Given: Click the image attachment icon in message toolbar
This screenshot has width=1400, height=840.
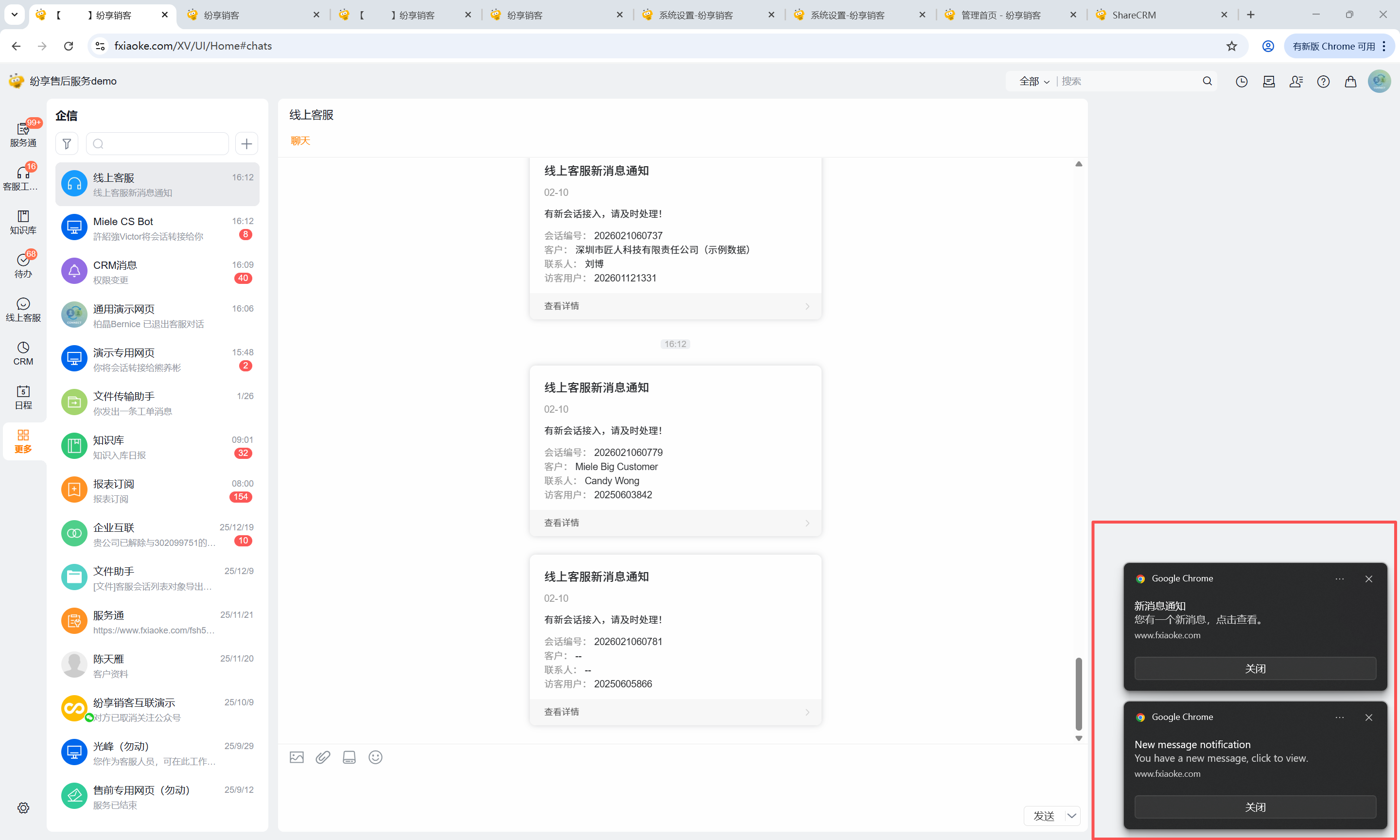Looking at the screenshot, I should (297, 757).
